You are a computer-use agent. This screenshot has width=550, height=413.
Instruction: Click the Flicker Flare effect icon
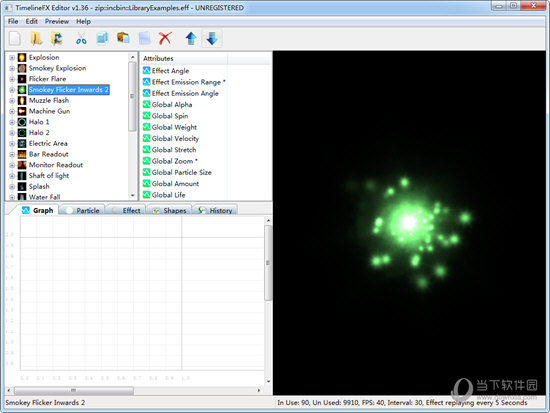click(22, 79)
